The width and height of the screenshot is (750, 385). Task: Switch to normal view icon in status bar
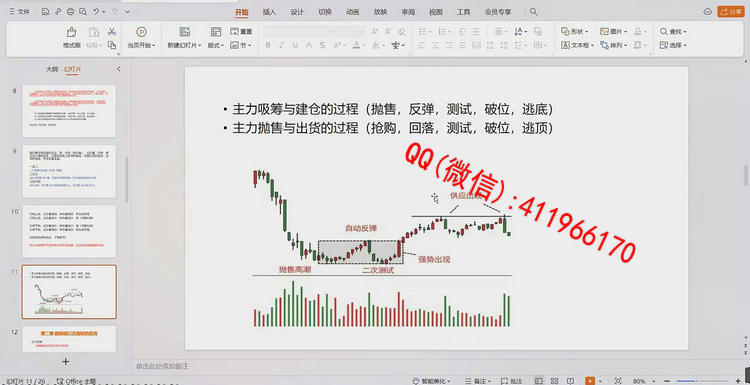tap(539, 381)
